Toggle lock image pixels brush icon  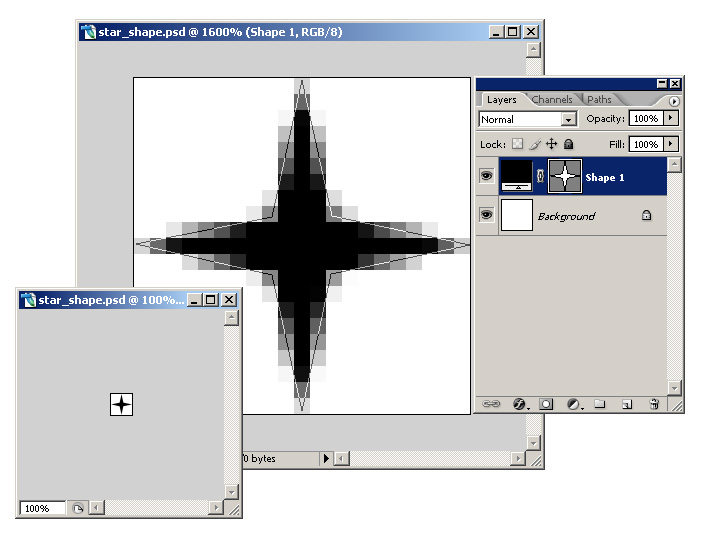[x=535, y=144]
